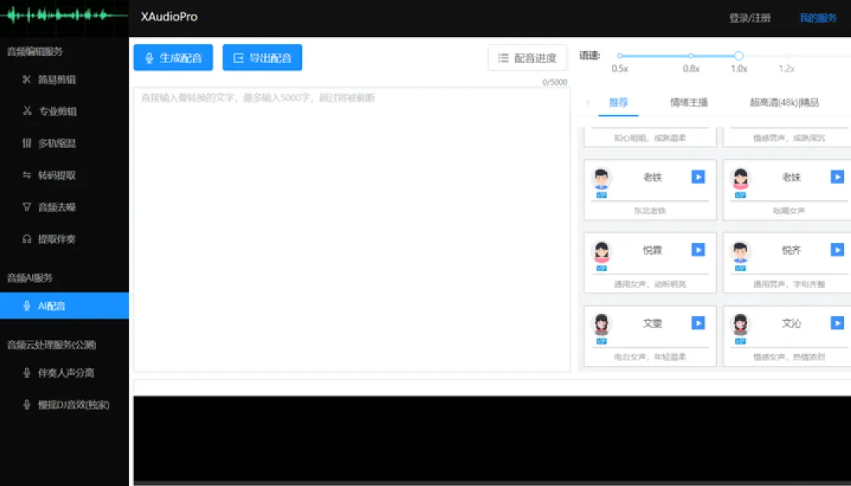851x486 pixels.
Task: Click the text input area
Action: pos(350,230)
